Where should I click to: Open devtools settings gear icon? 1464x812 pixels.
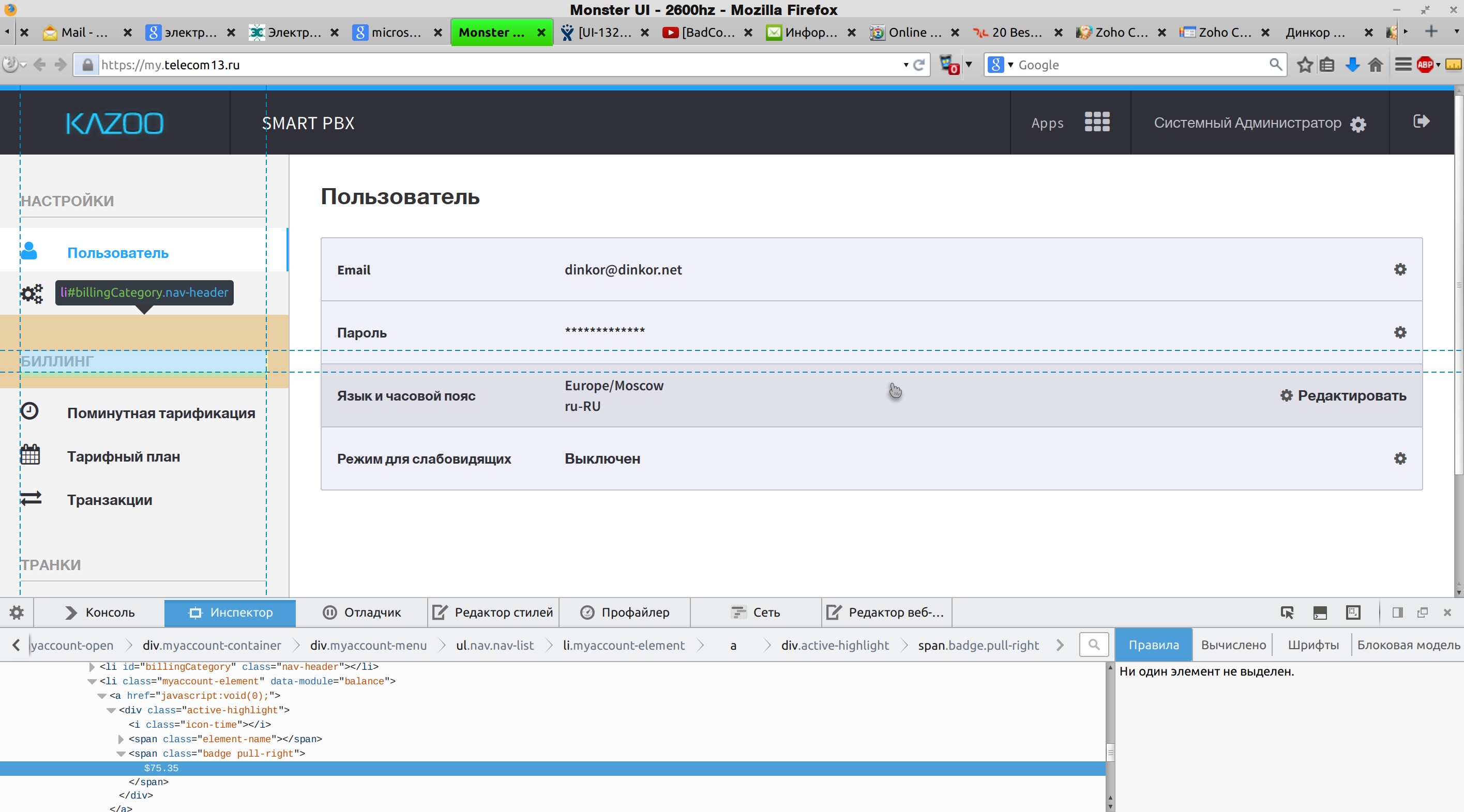pos(17,612)
